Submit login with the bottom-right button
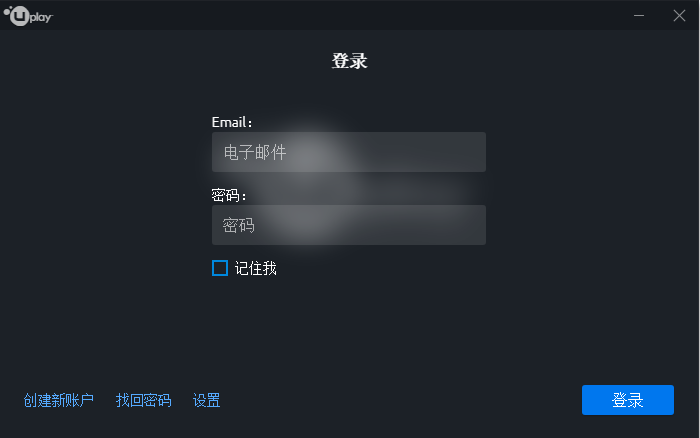The height and width of the screenshot is (438, 700). [628, 401]
